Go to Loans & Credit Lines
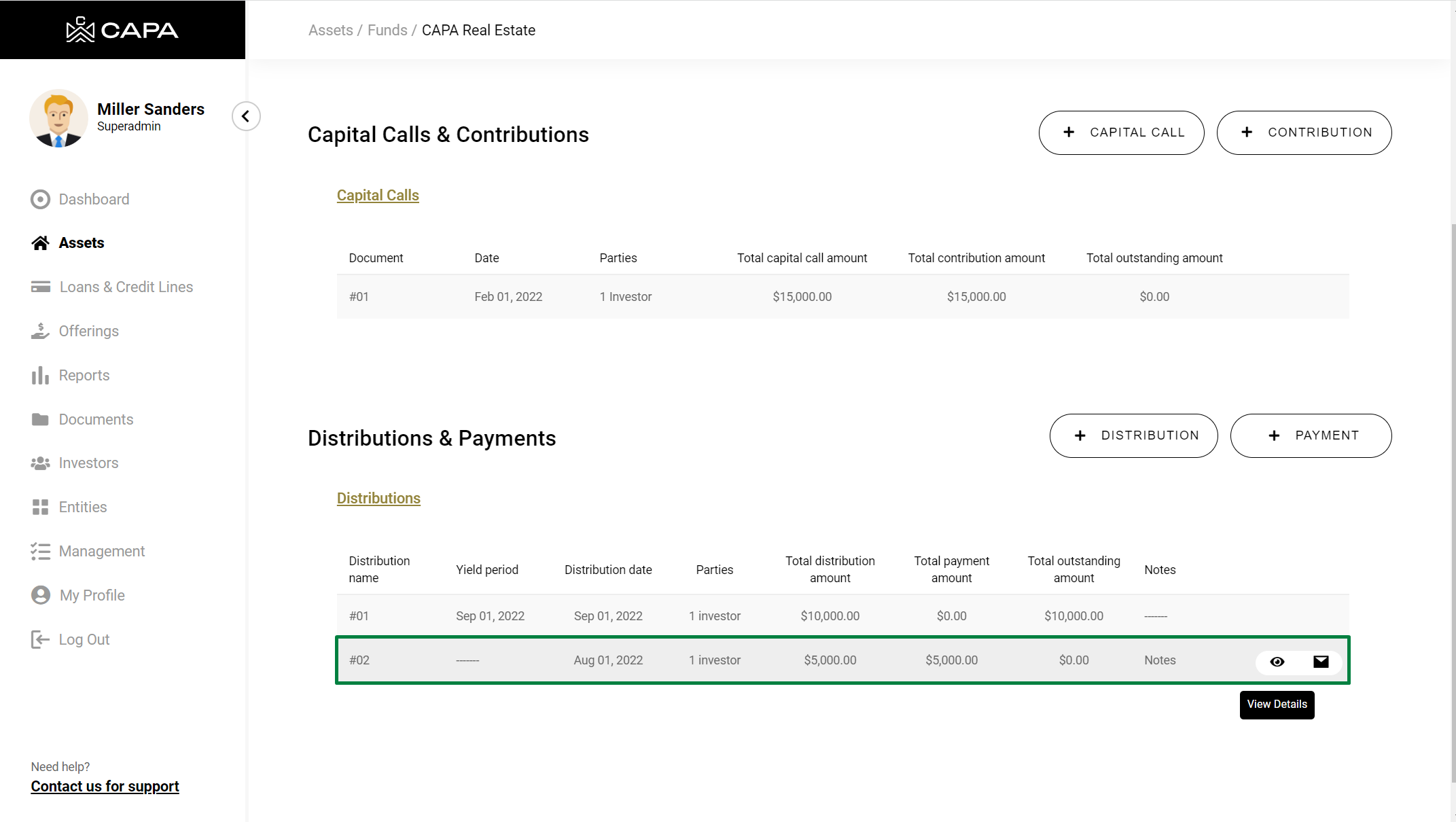 point(126,287)
